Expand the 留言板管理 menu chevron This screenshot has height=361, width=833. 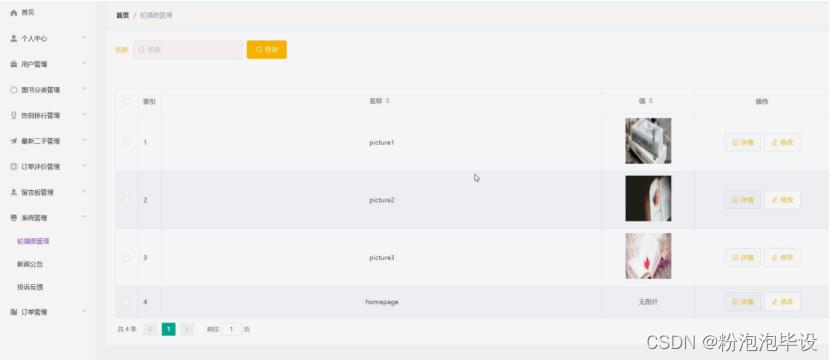[x=84, y=192]
